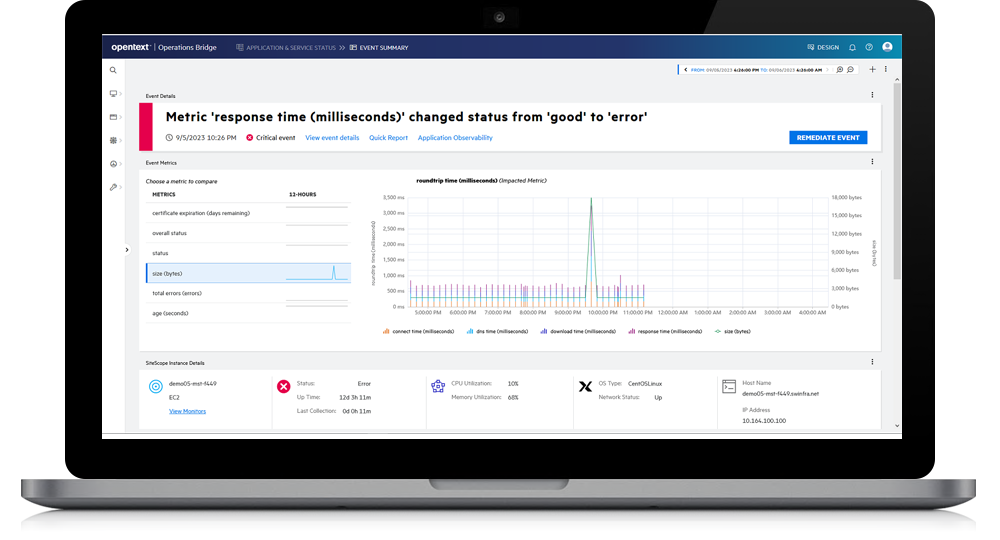
Task: Select the 'size (bytes)' metric row
Action: pyautogui.click(x=248, y=273)
